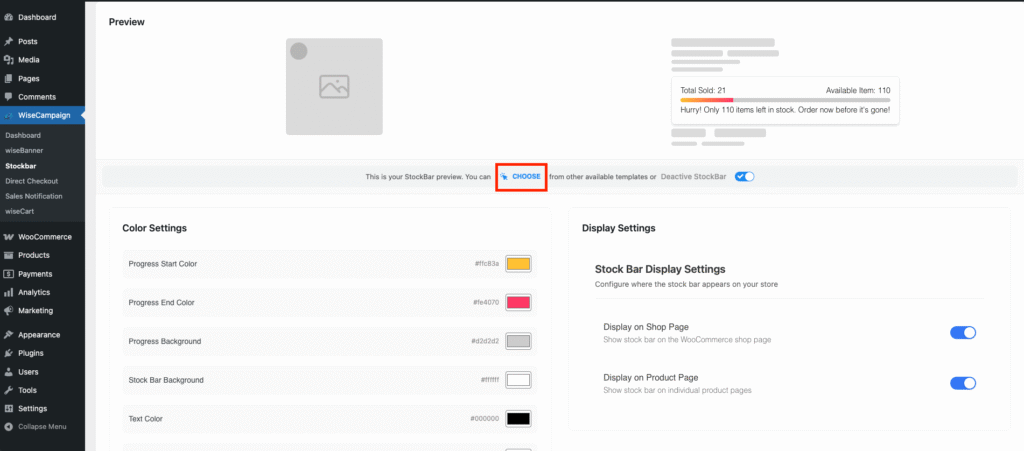Click the #fe4070 hex value

tap(487, 303)
